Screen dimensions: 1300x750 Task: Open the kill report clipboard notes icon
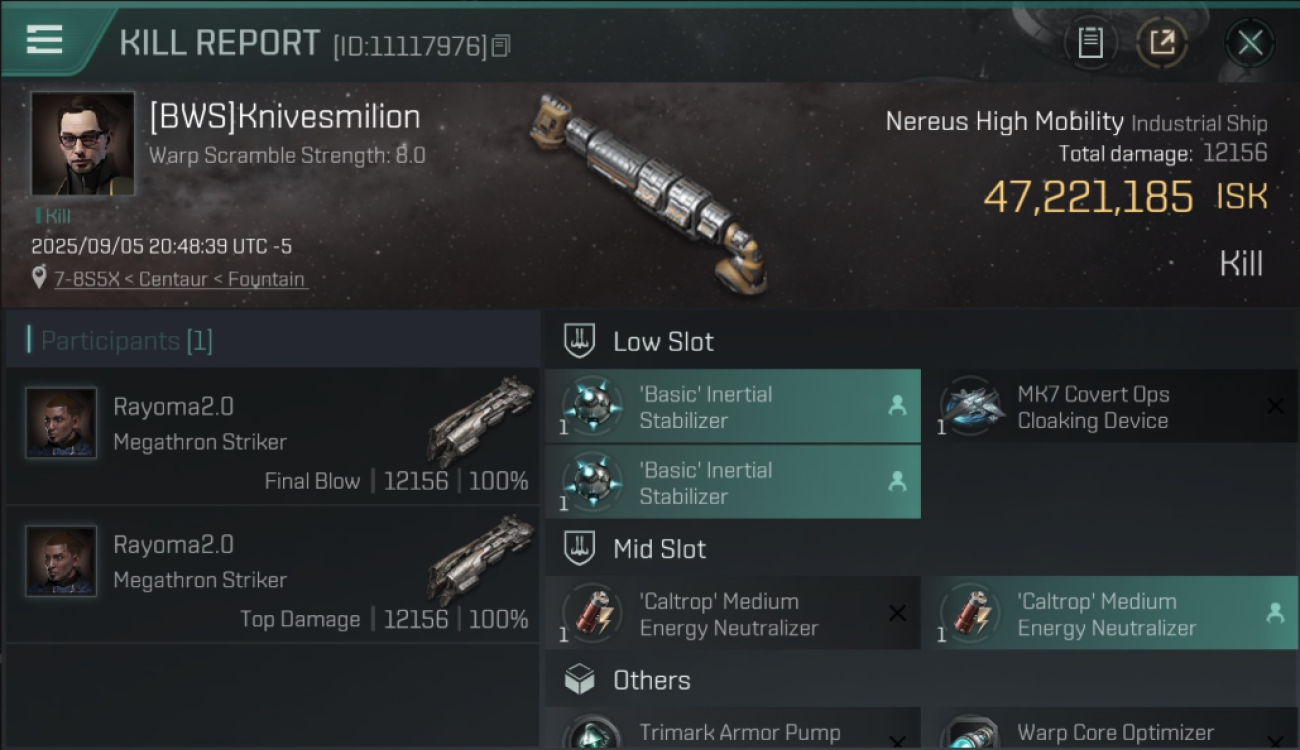(x=1090, y=42)
